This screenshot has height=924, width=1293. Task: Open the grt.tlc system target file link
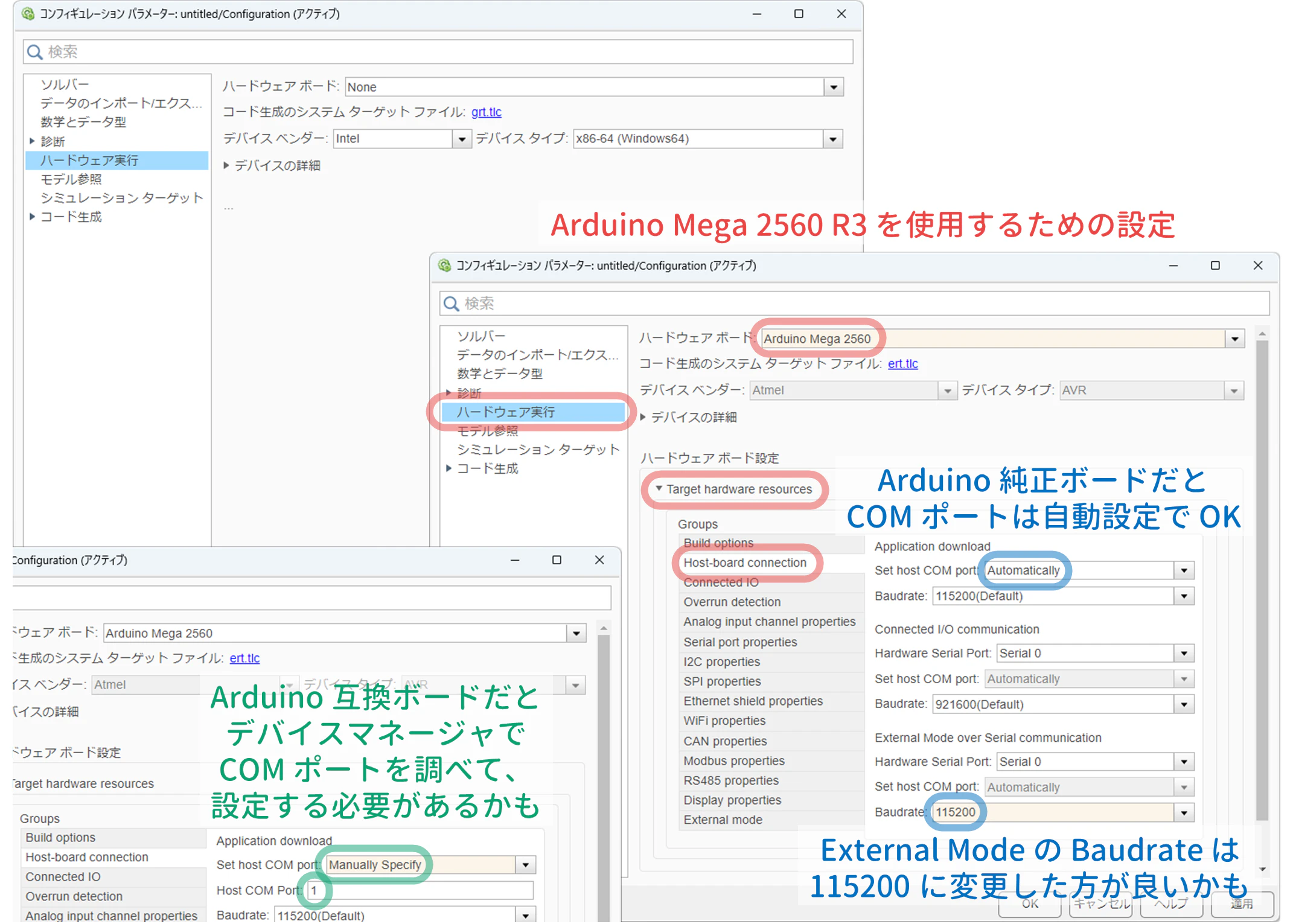tap(486, 112)
